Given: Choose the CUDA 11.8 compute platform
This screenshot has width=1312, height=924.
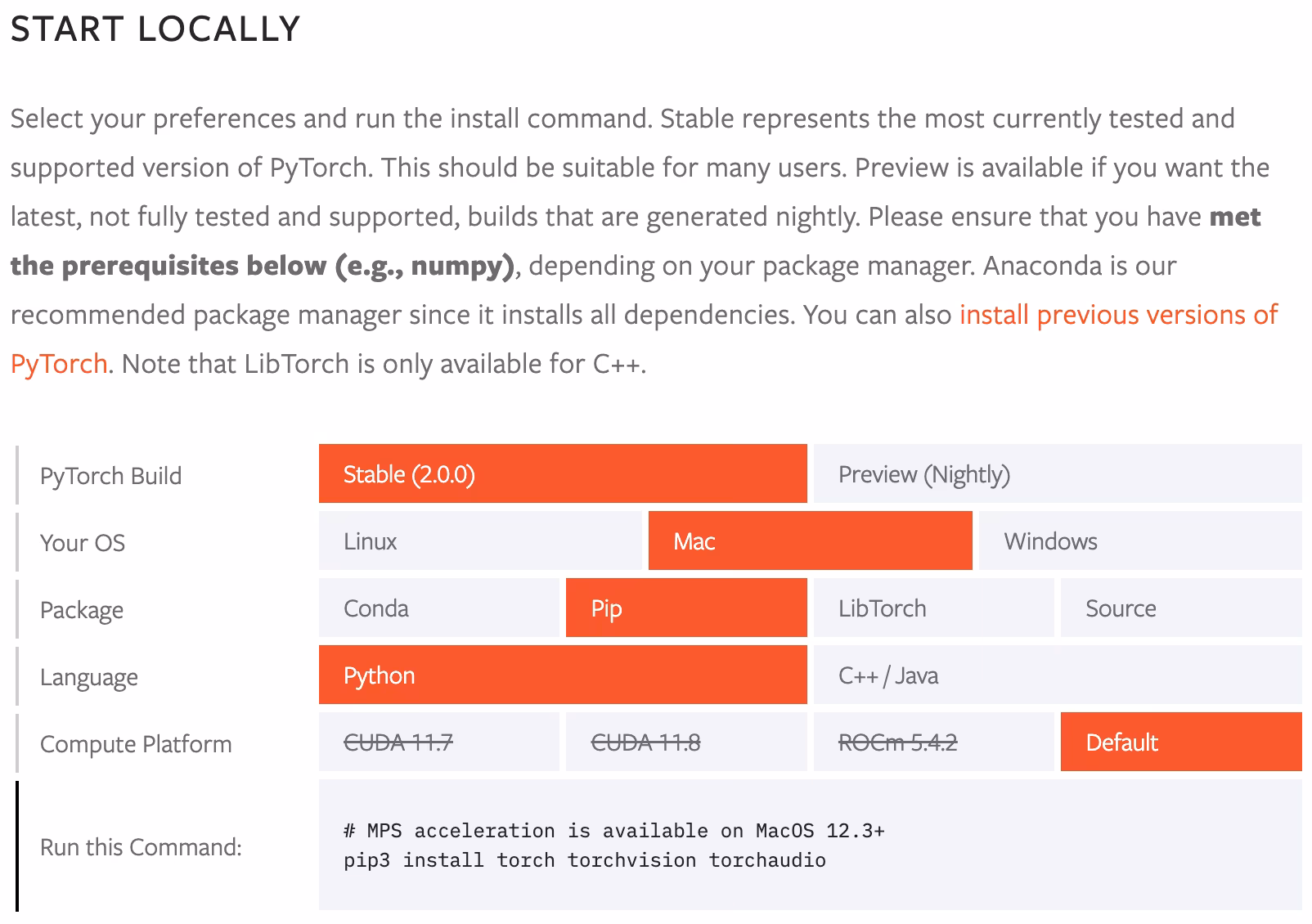Looking at the screenshot, I should click(685, 742).
